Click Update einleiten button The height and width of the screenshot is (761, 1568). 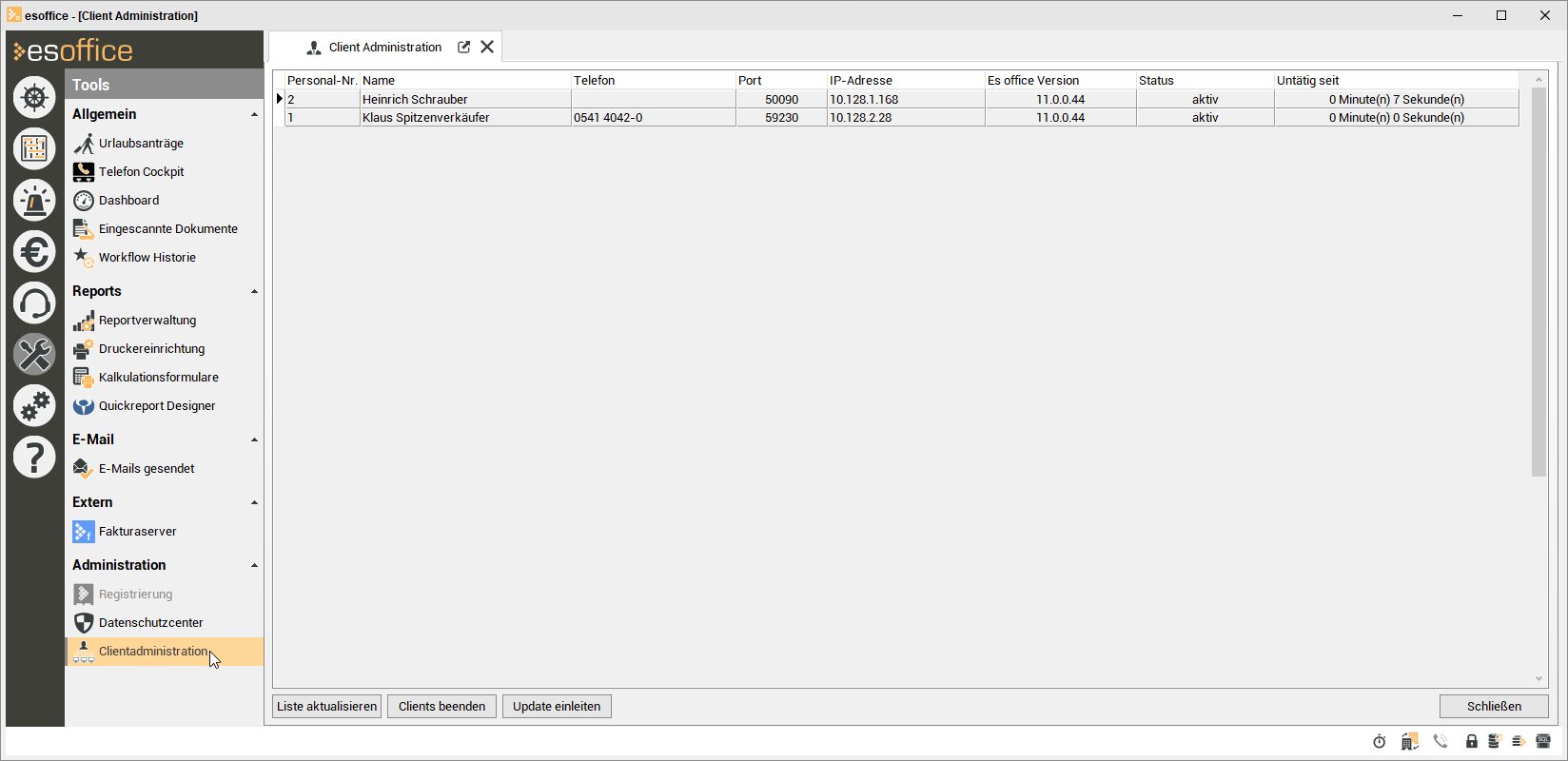[x=557, y=707]
